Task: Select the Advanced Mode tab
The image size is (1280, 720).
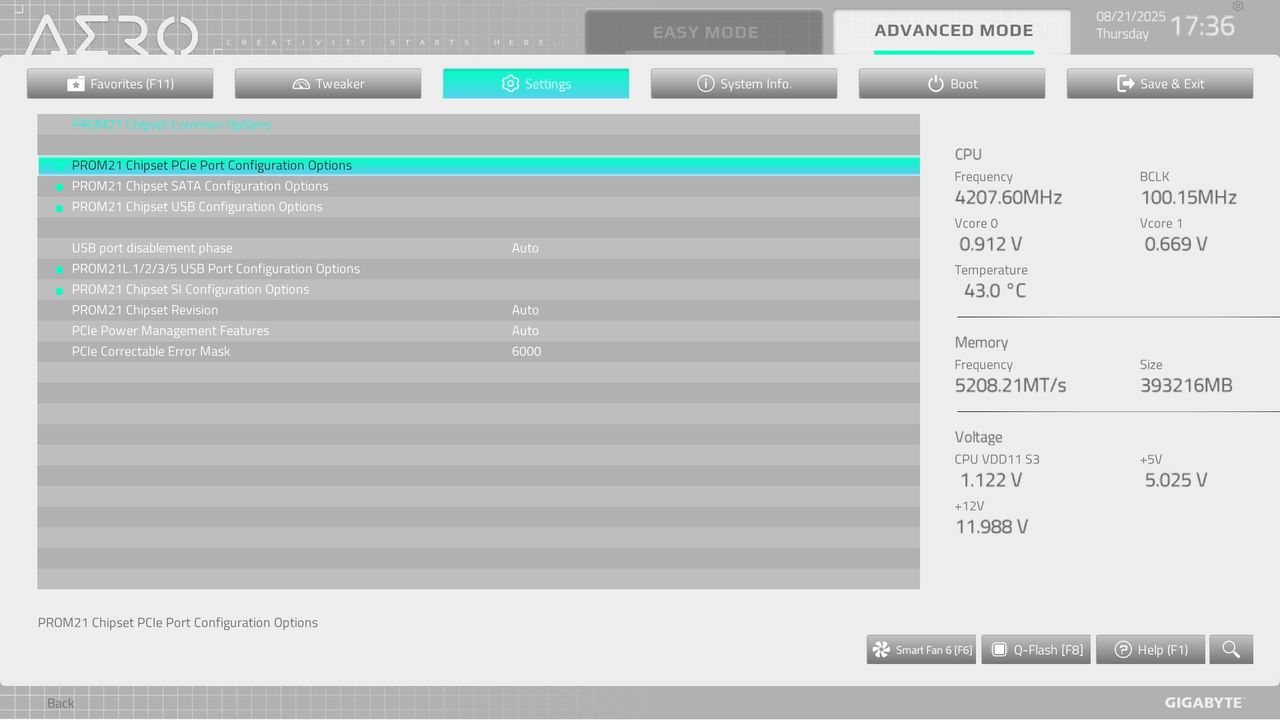Action: [953, 30]
